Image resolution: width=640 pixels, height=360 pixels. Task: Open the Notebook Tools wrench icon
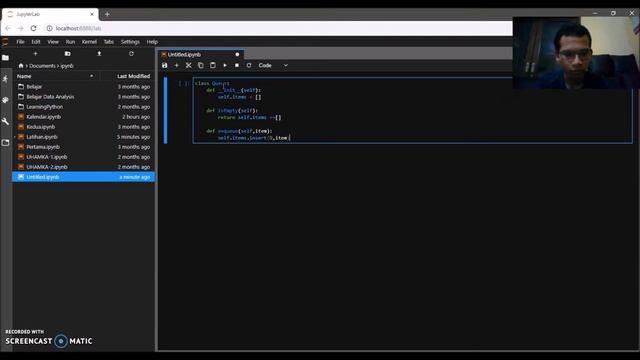pyautogui.click(x=5, y=121)
